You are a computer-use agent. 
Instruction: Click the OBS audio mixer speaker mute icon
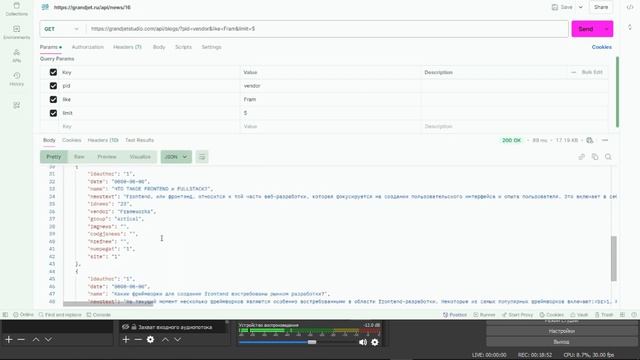coord(362,342)
